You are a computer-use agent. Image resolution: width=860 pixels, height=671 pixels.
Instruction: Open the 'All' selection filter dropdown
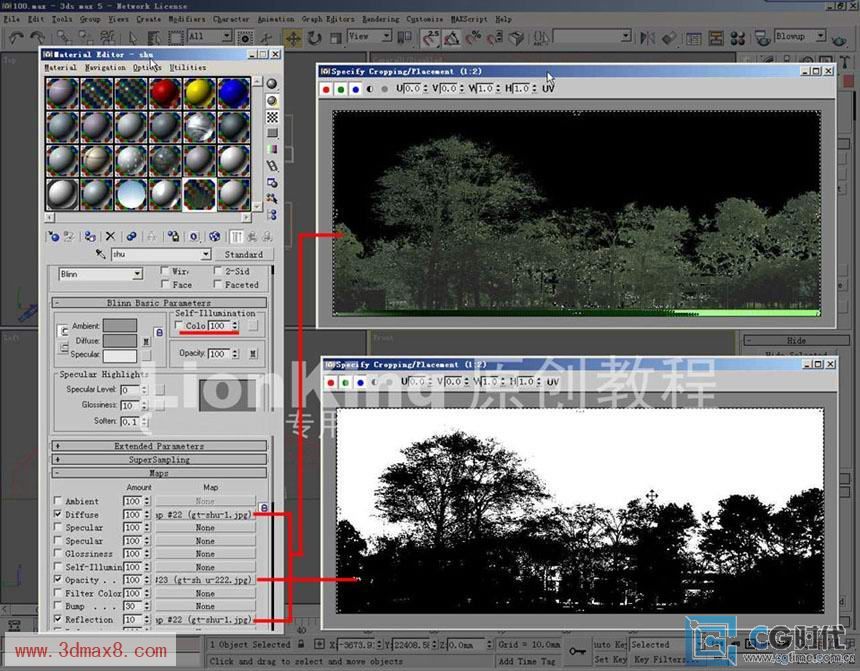click(227, 37)
